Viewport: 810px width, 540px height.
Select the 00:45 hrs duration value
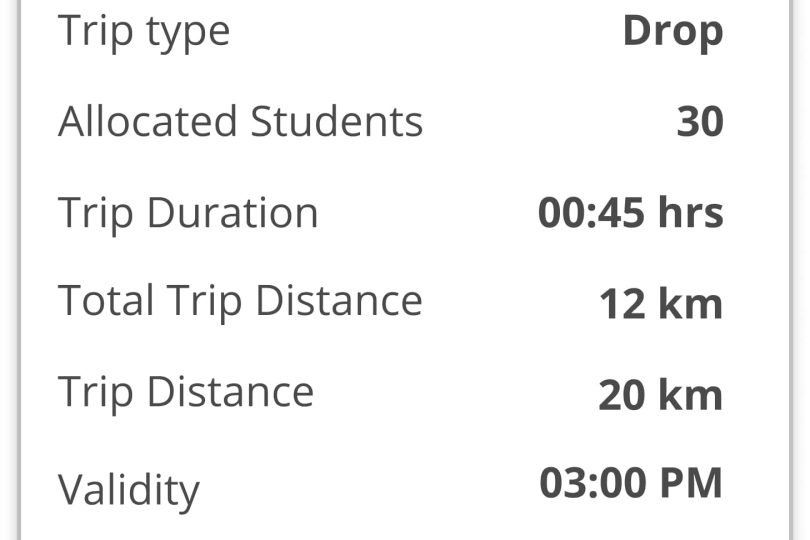630,213
